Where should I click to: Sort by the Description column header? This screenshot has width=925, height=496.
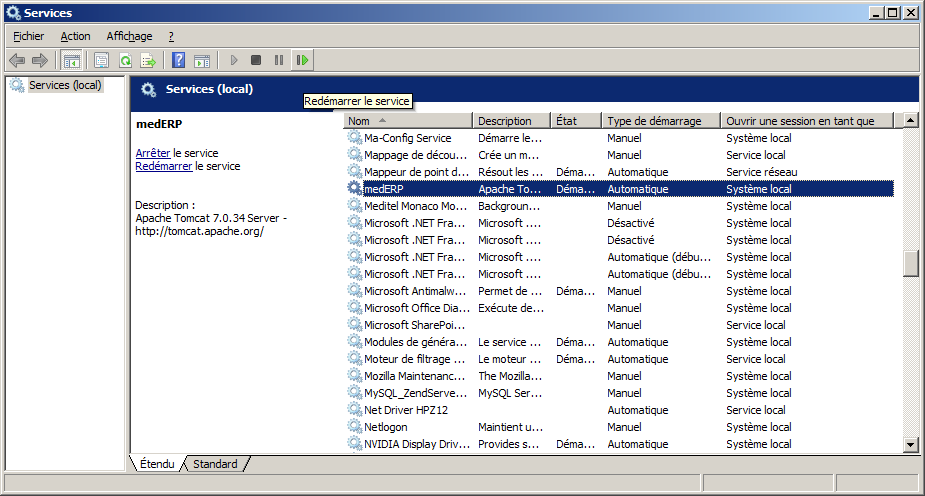click(511, 120)
